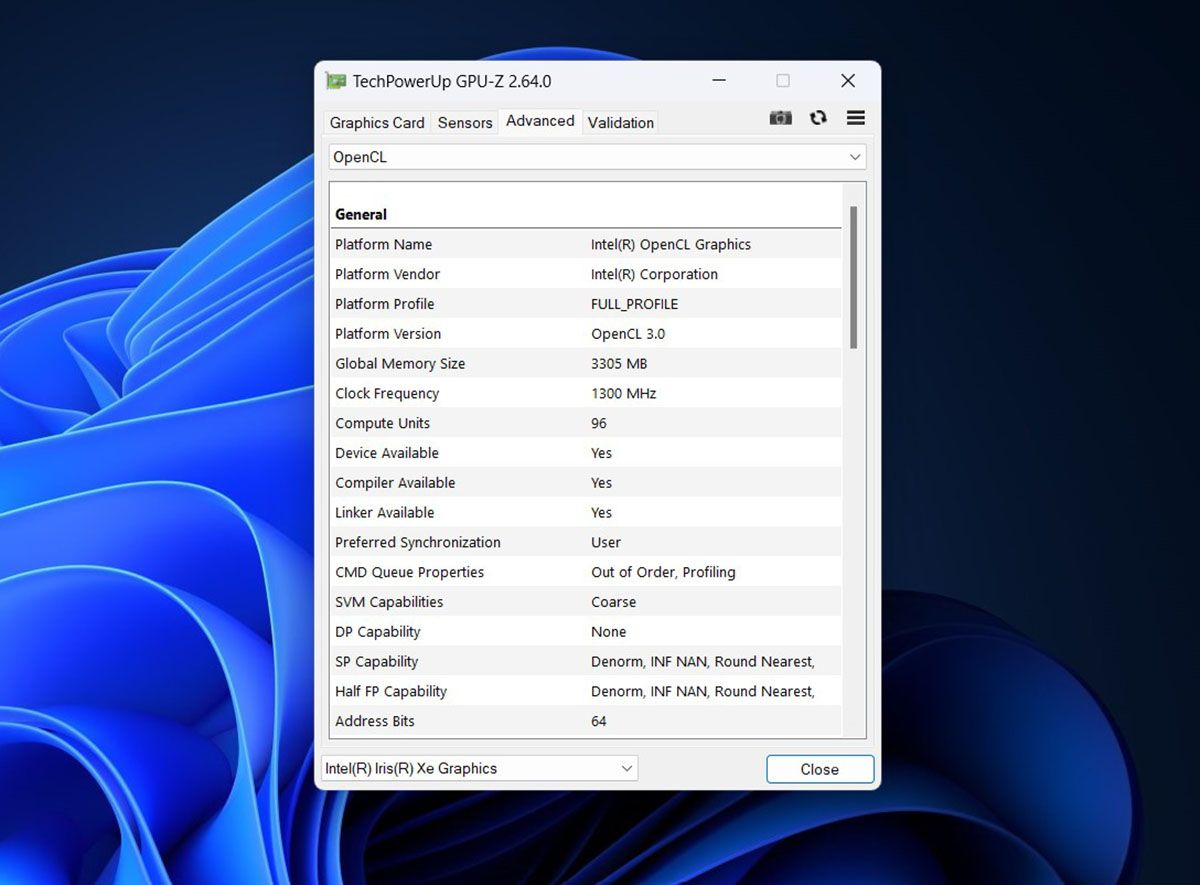Select the Clock Frequency label
This screenshot has height=885, width=1200.
pyautogui.click(x=387, y=394)
